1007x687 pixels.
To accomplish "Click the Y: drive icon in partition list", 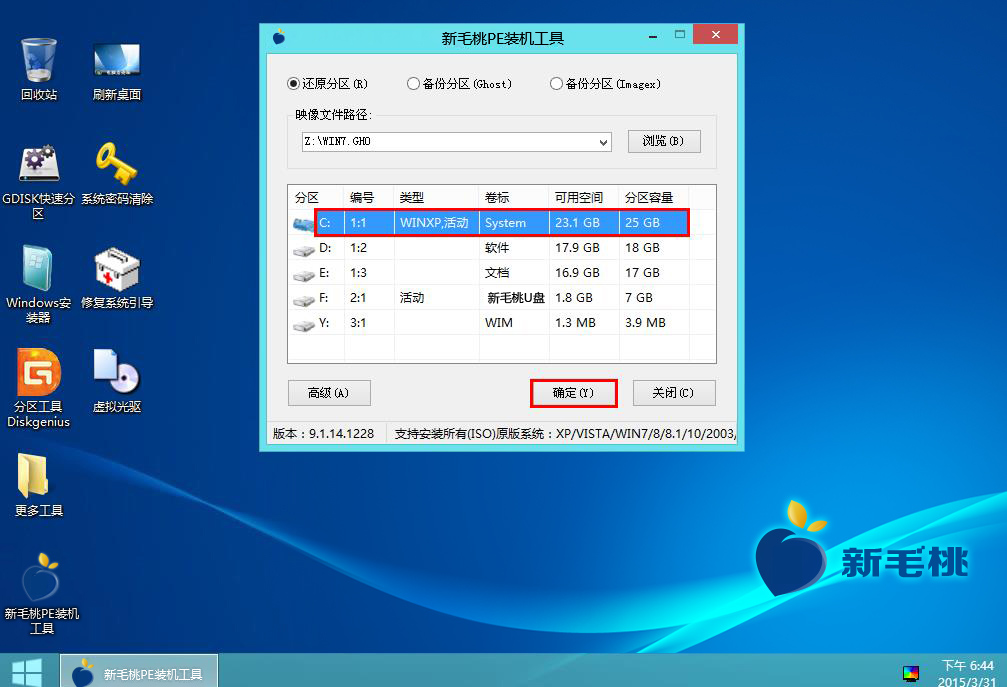I will [x=303, y=324].
